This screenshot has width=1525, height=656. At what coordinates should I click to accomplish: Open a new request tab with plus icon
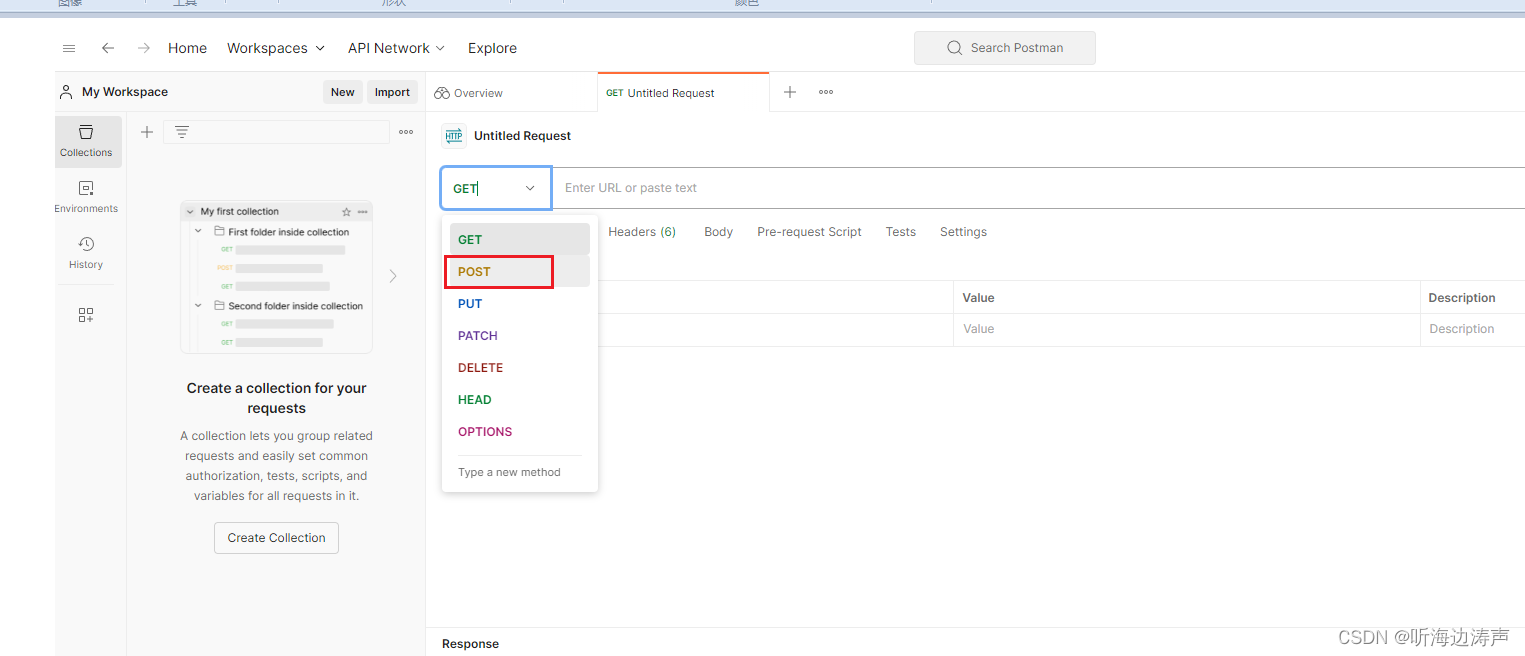[x=789, y=91]
